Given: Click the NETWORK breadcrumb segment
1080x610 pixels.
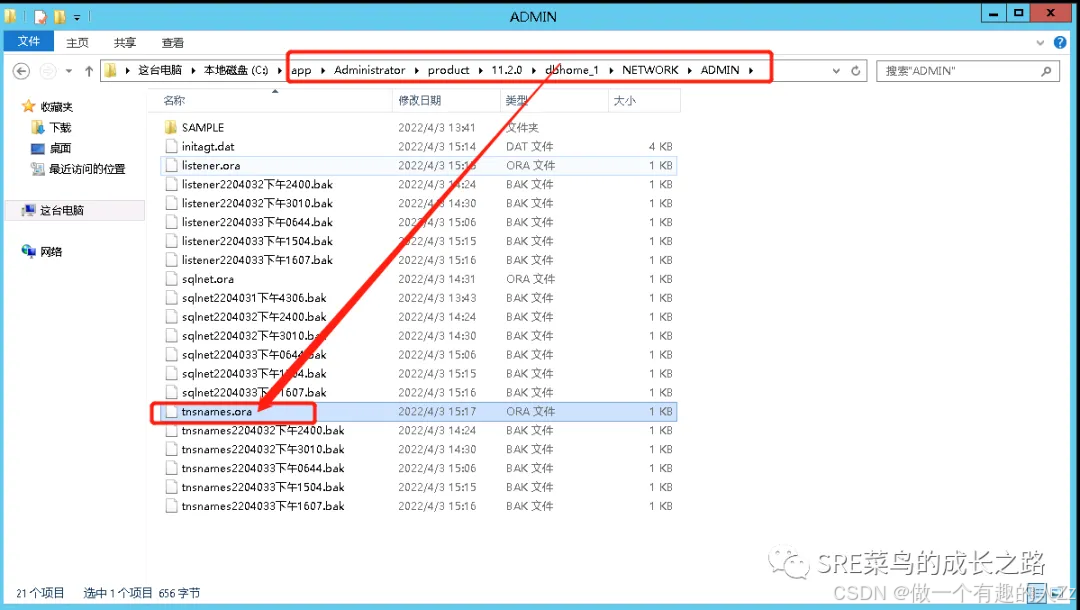Looking at the screenshot, I should (650, 70).
